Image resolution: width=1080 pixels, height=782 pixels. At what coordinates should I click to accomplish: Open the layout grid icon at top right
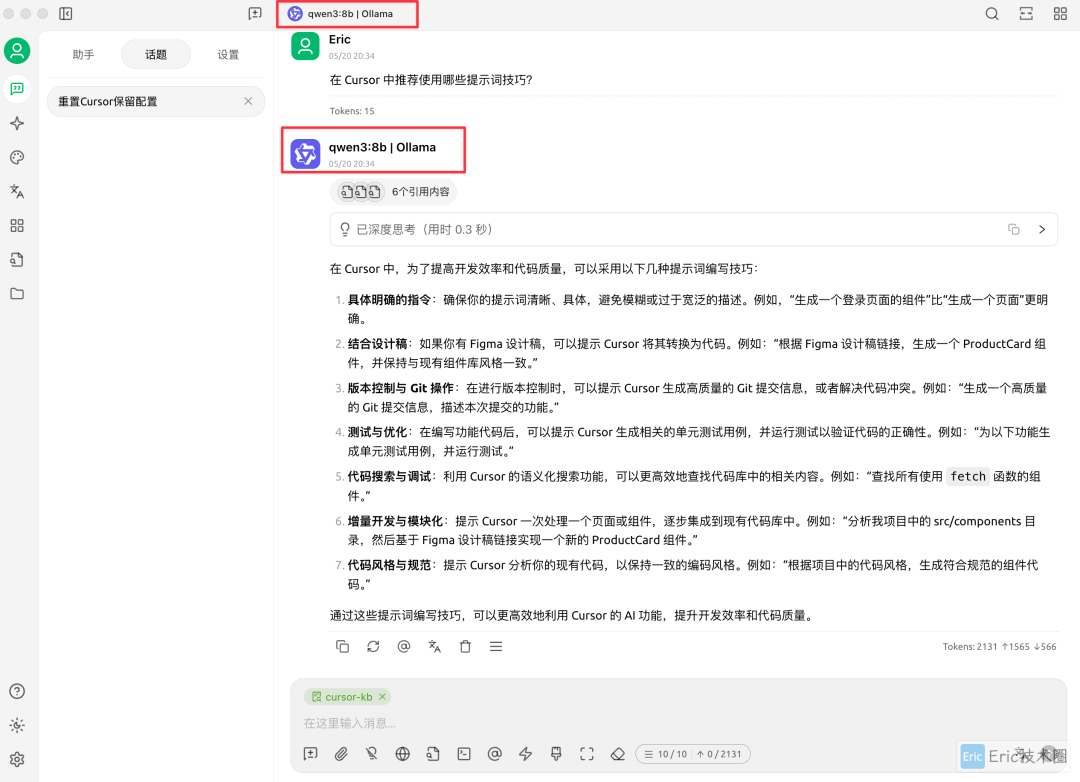pyautogui.click(x=1060, y=14)
